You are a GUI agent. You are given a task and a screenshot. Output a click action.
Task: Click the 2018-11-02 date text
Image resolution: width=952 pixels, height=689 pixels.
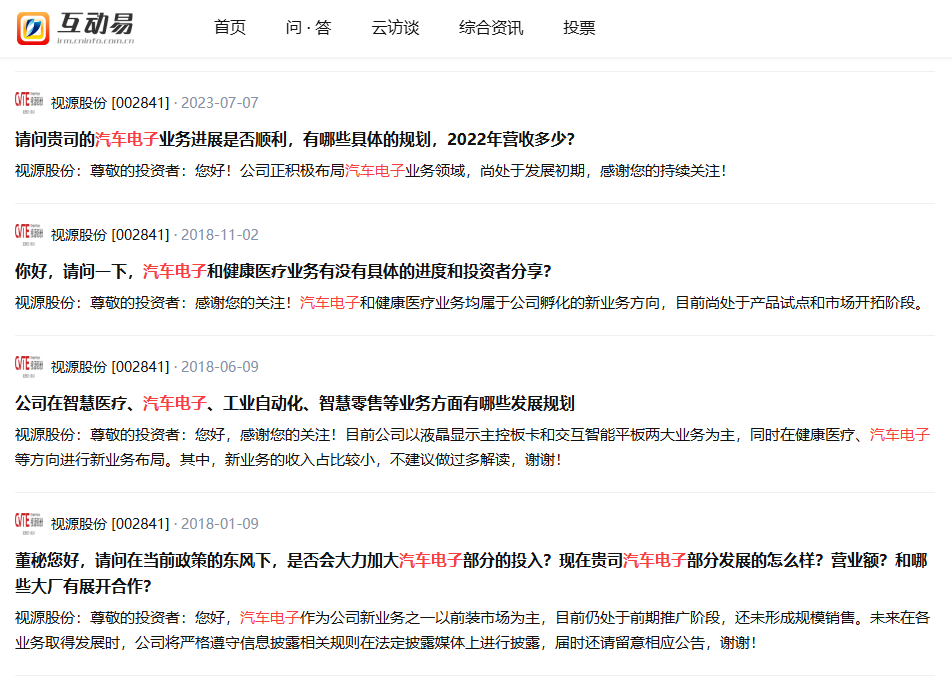point(220,234)
